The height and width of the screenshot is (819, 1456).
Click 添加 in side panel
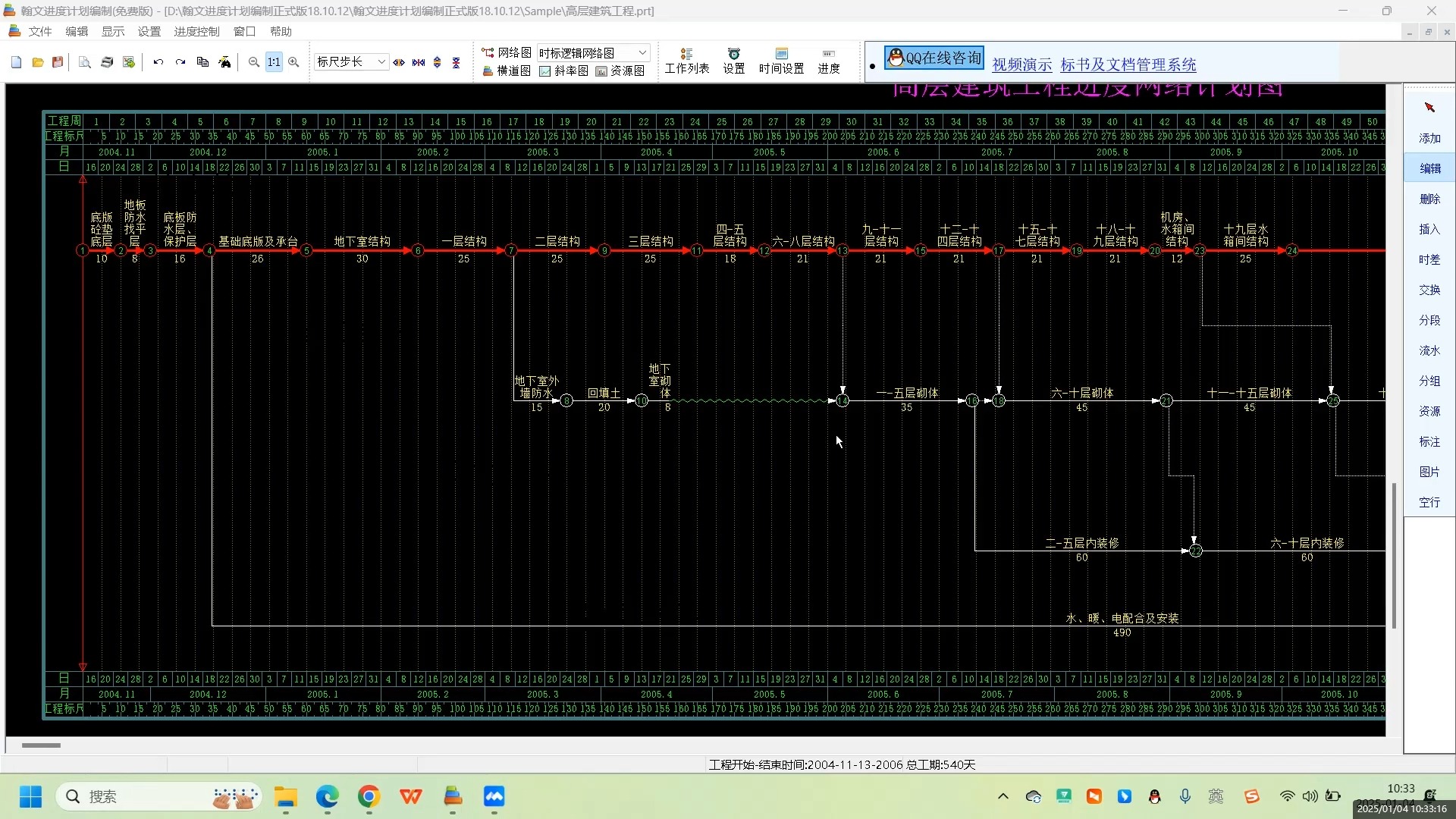[x=1429, y=138]
